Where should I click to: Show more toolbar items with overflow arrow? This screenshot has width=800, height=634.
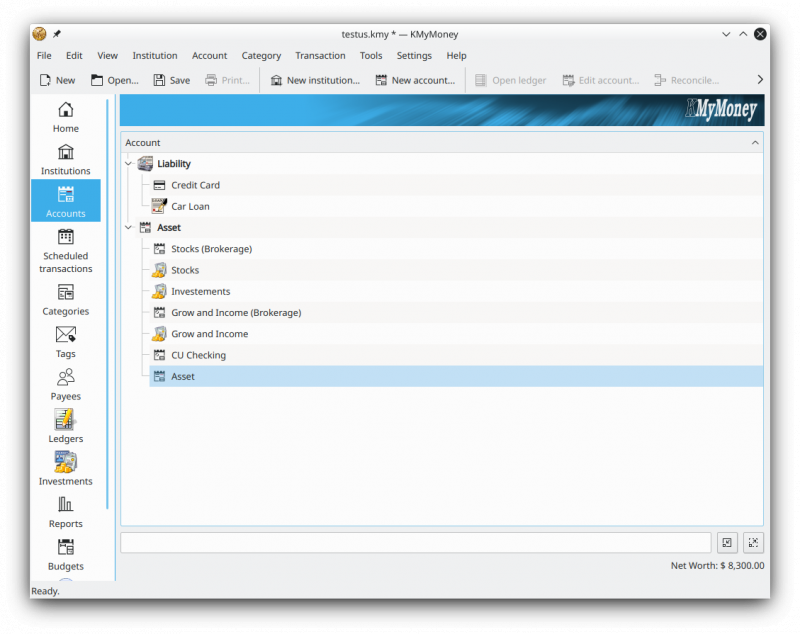tap(760, 80)
